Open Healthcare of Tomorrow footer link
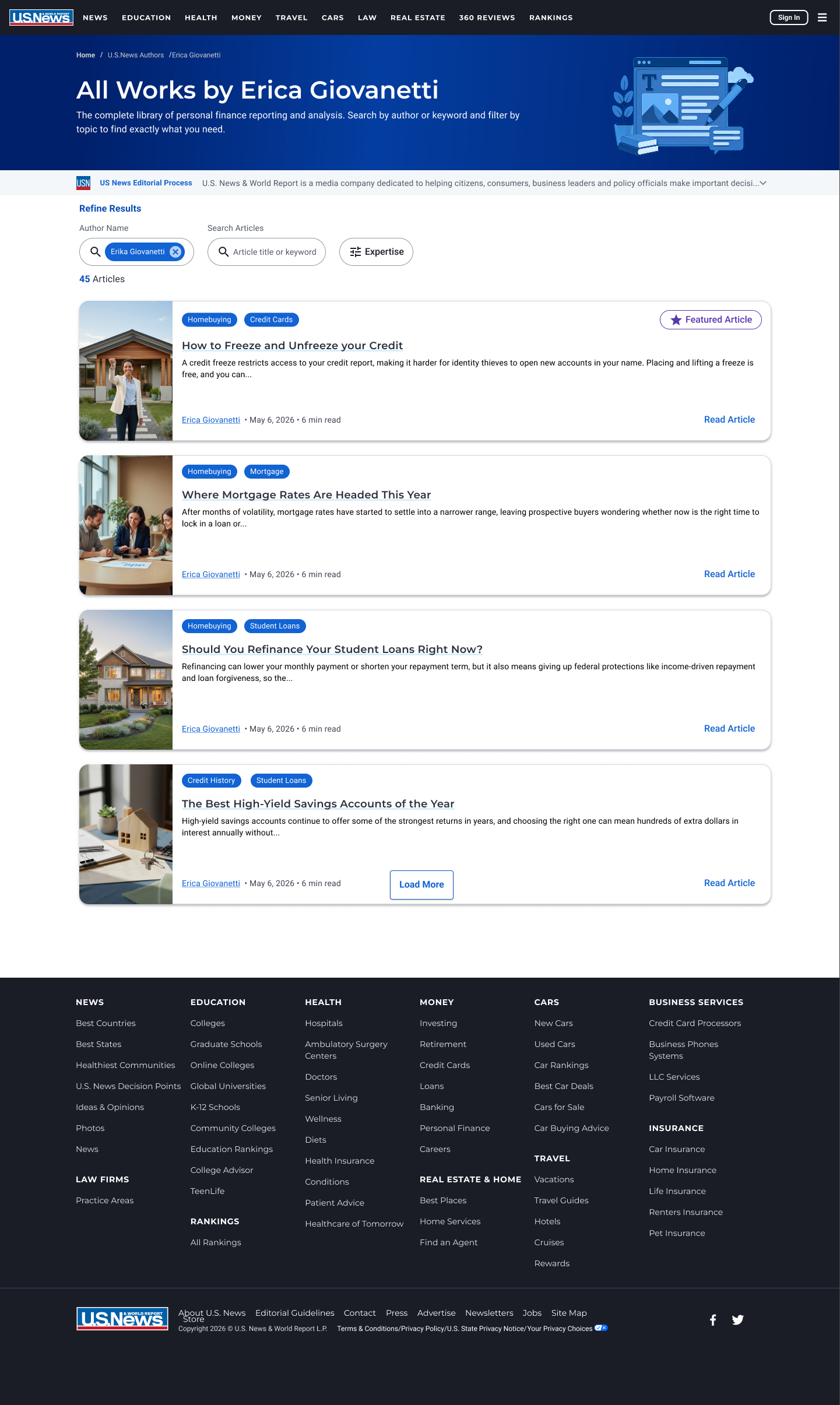Screen dimensions: 840x1405 [354, 1224]
